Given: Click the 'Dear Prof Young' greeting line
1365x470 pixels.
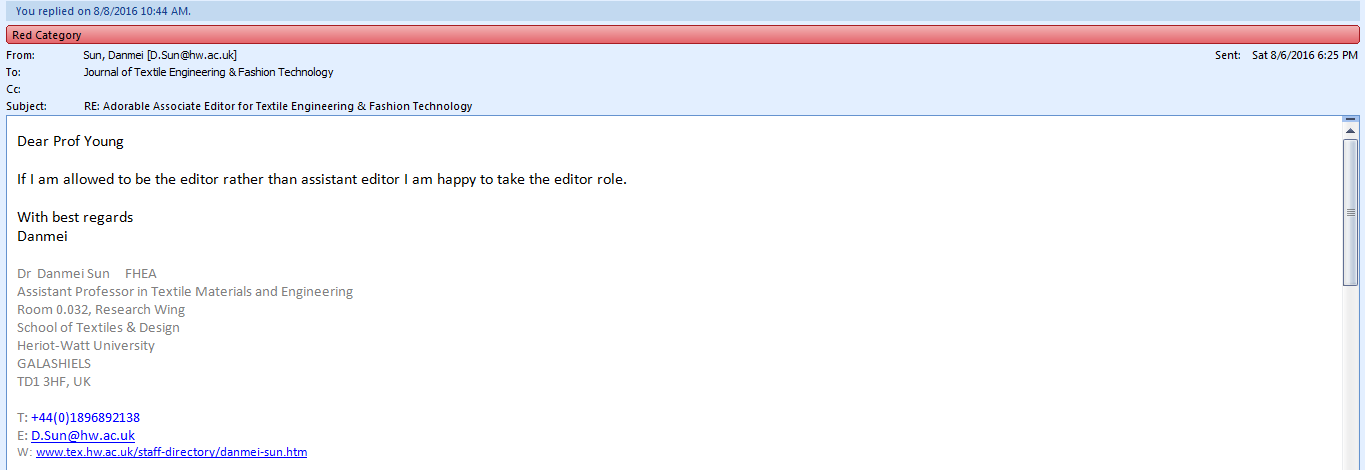Looking at the screenshot, I should click(70, 142).
